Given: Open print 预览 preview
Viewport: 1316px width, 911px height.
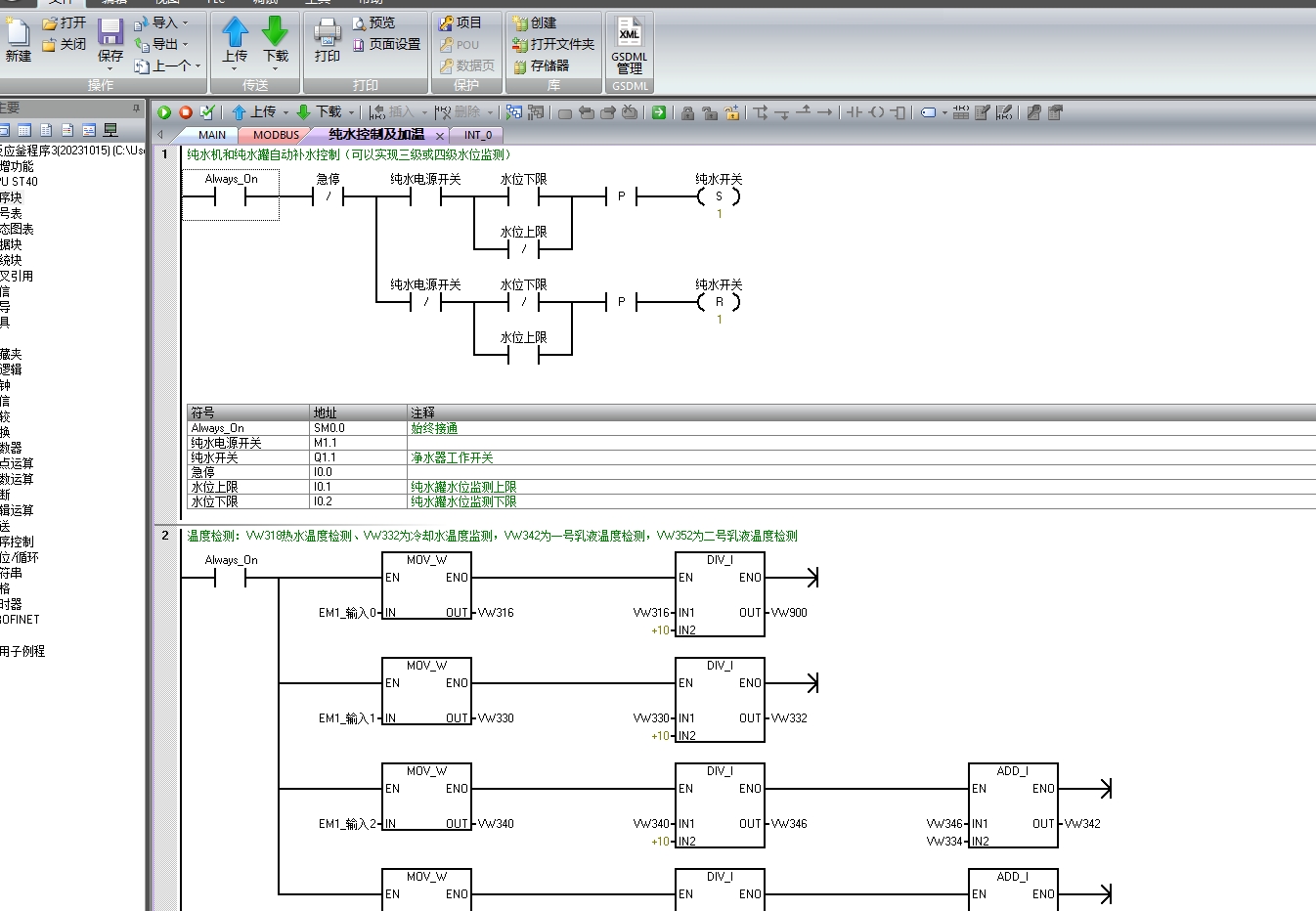Looking at the screenshot, I should pyautogui.click(x=374, y=22).
